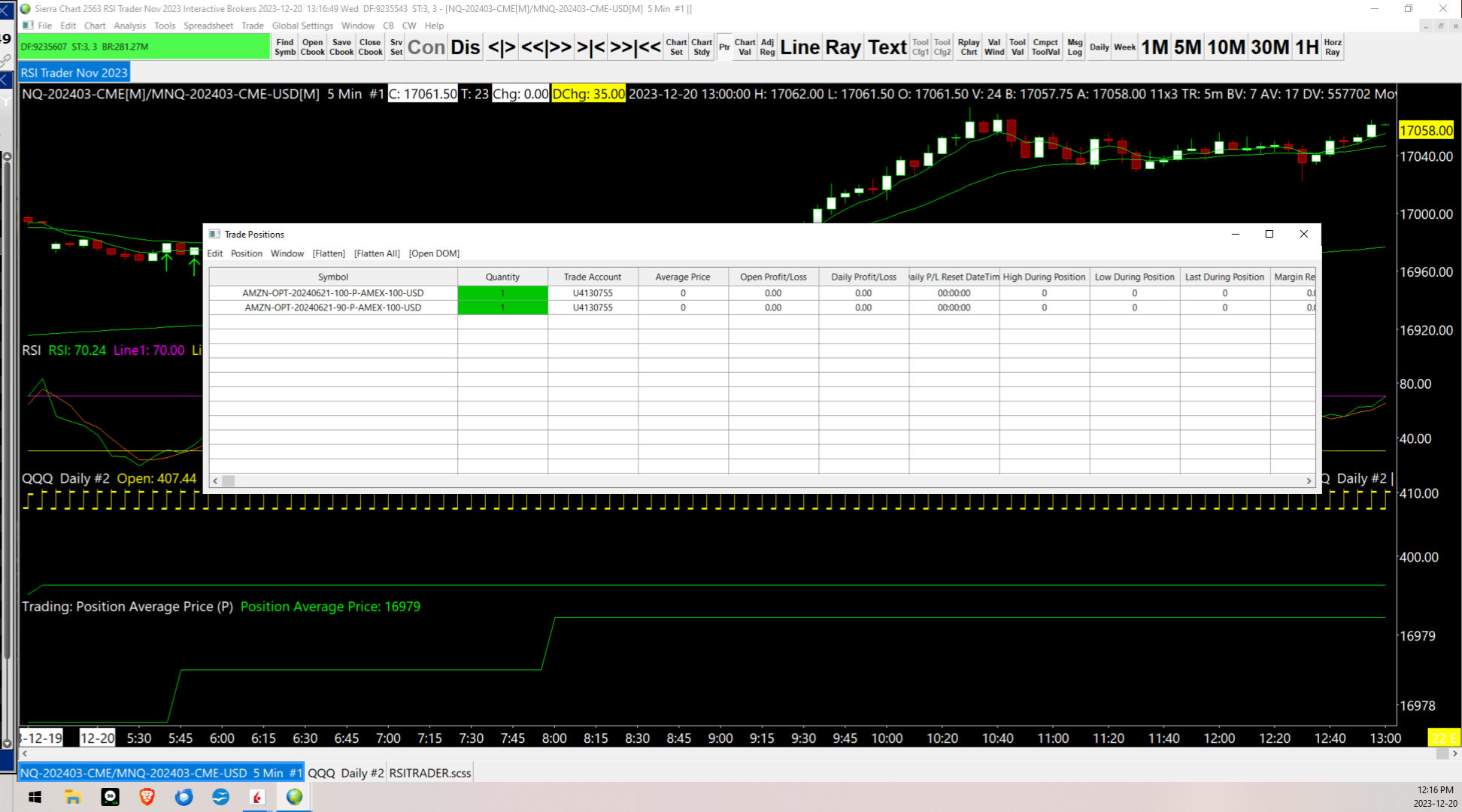Switch to the QQQ Daily #2 tab
This screenshot has width=1462, height=812.
[x=346, y=773]
